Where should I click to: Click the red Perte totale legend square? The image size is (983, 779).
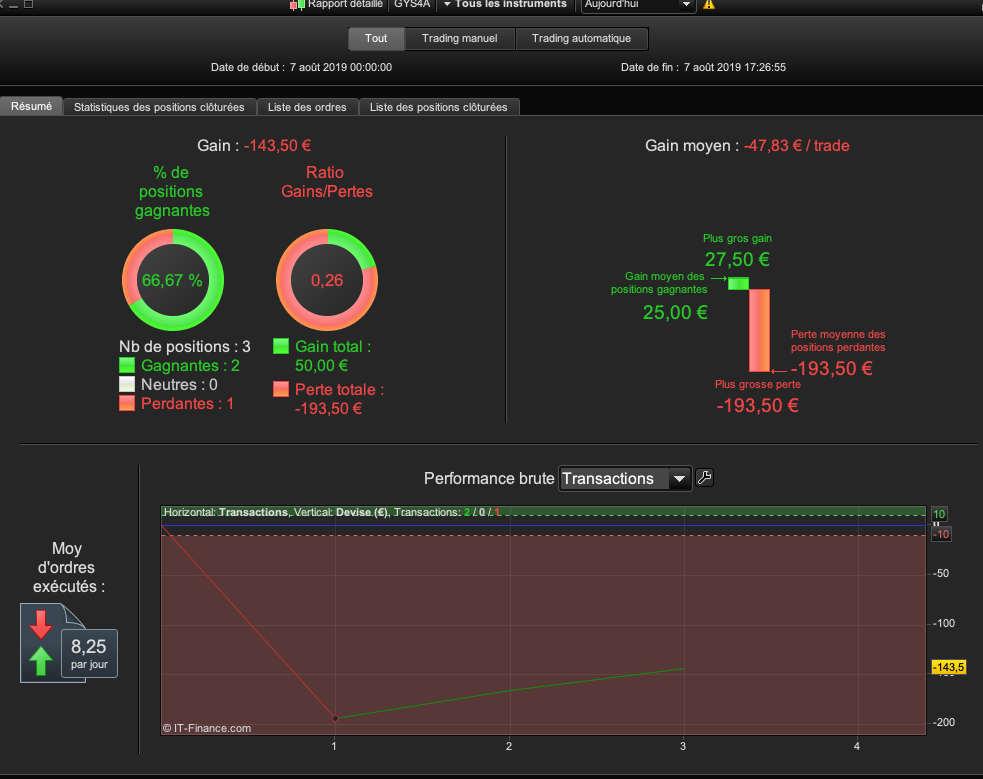tap(281, 389)
